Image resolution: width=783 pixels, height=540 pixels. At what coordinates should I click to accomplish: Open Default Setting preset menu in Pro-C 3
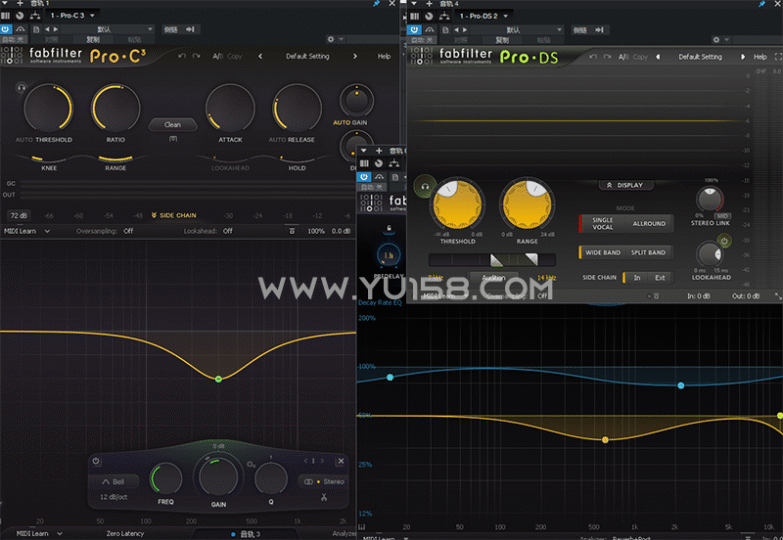308,56
